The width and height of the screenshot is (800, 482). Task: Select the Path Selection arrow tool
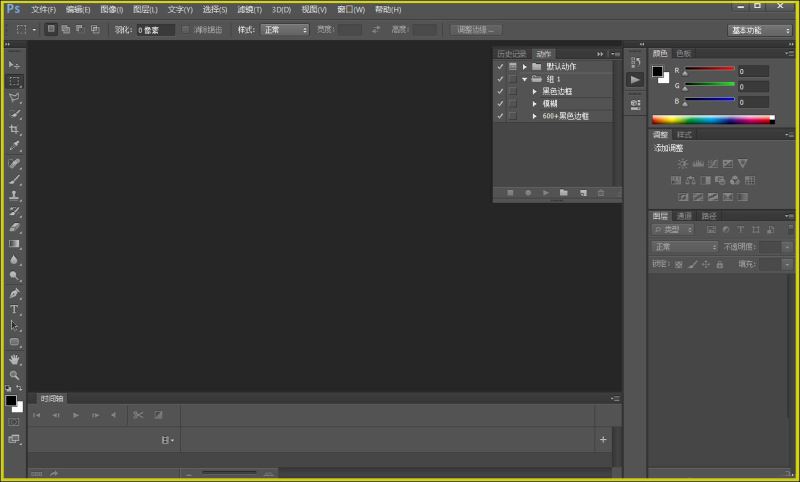pos(14,326)
